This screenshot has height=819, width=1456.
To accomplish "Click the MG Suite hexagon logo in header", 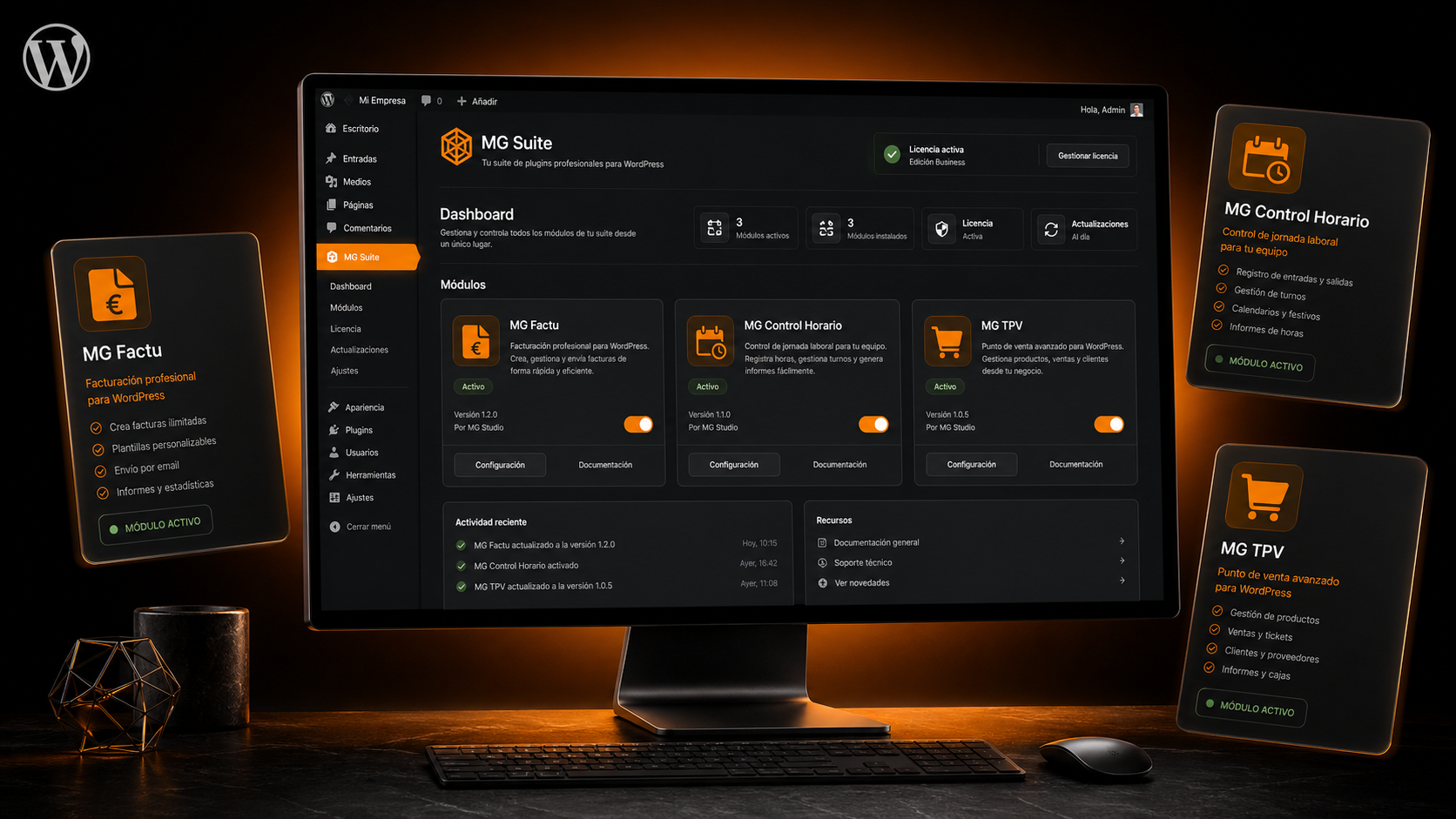I will click(456, 144).
